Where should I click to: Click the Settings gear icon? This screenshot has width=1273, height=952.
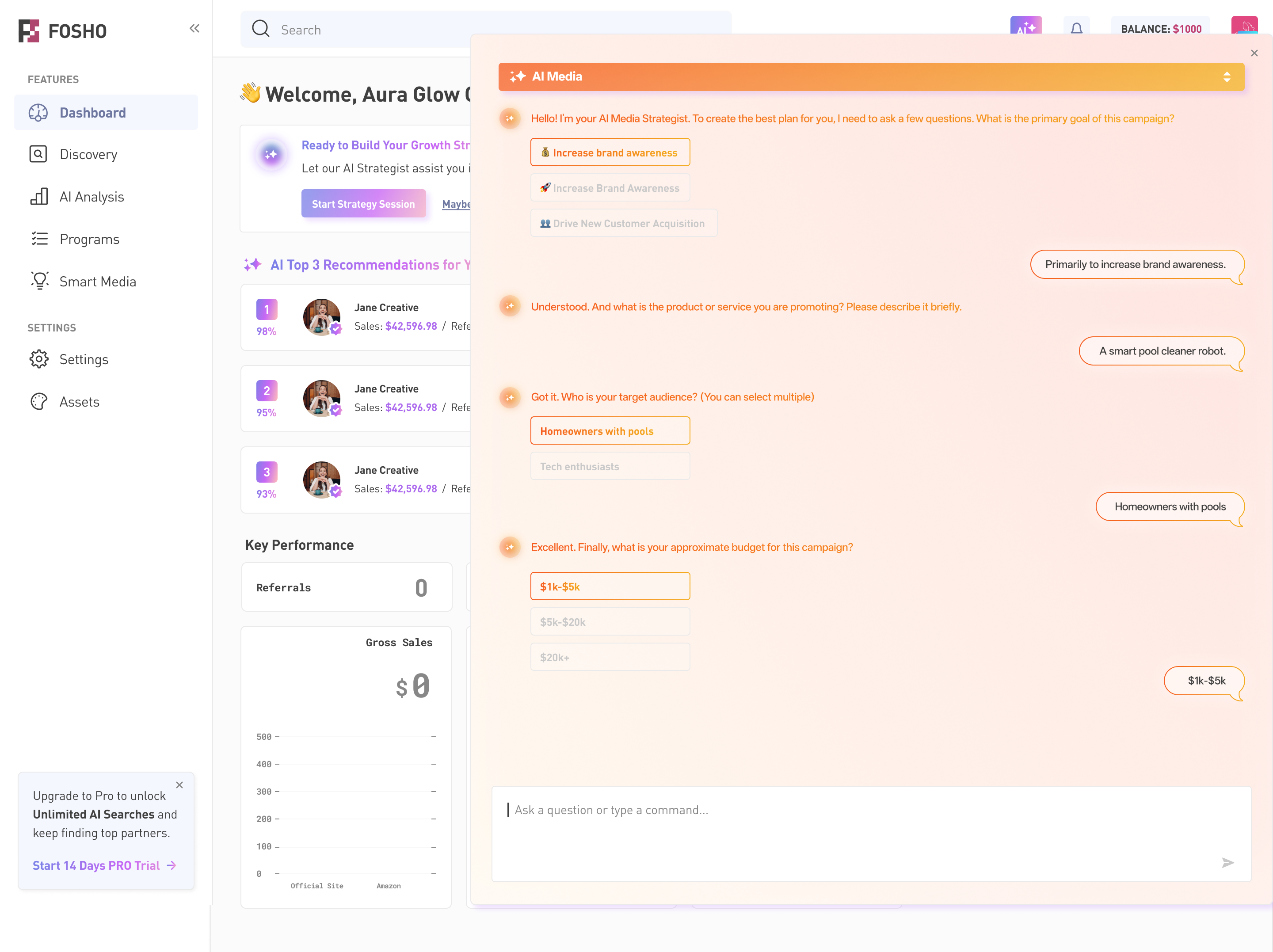[39, 359]
